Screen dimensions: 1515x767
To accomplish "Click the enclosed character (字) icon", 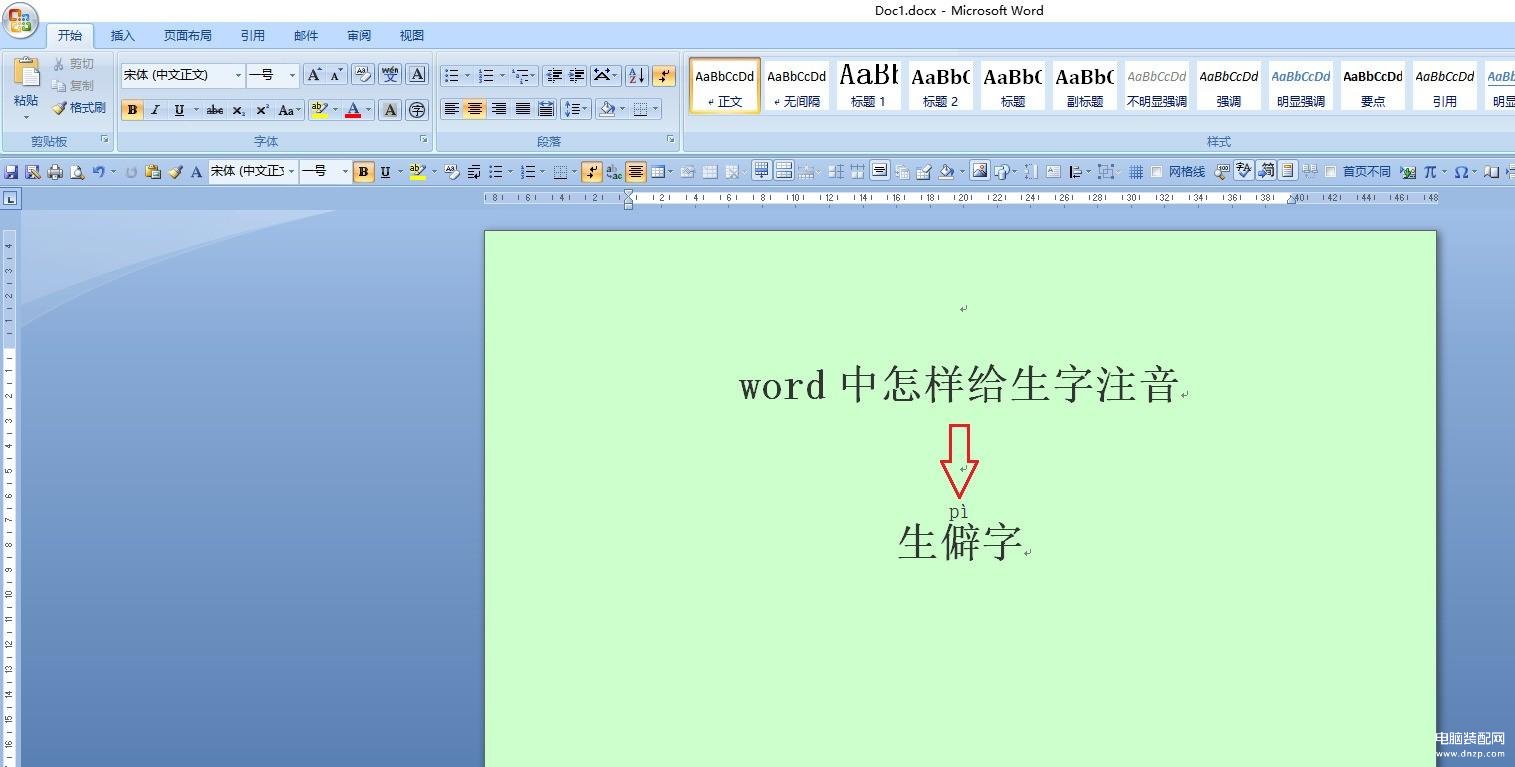I will (417, 110).
